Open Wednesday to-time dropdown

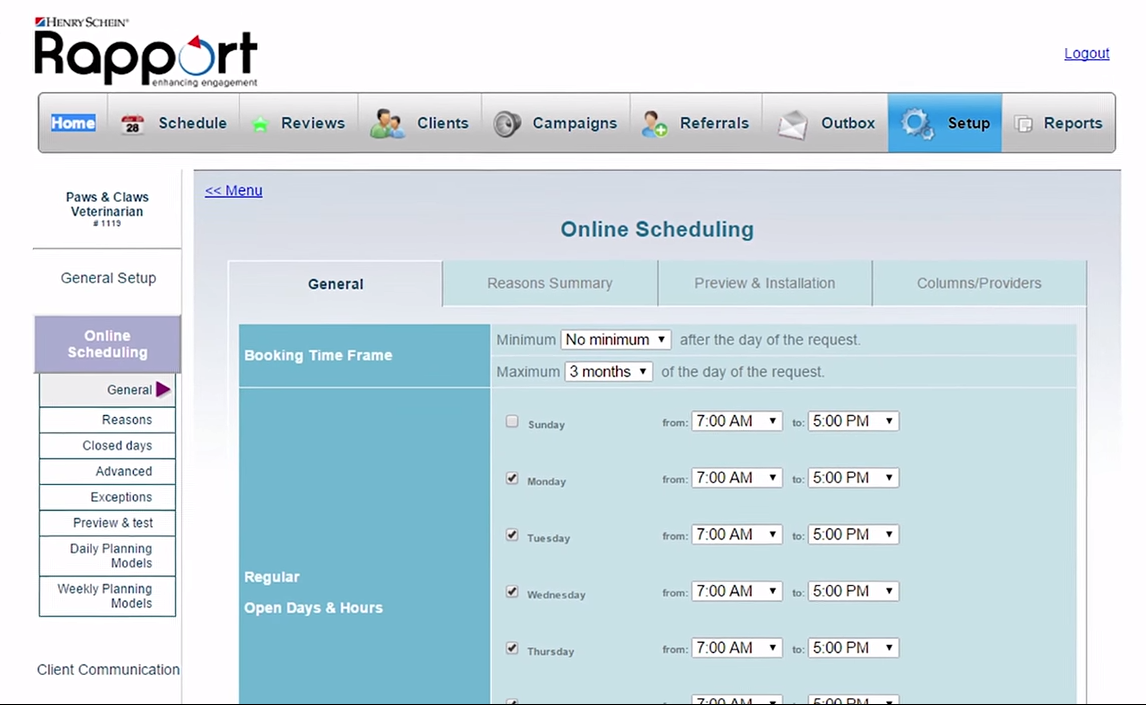[x=853, y=591]
